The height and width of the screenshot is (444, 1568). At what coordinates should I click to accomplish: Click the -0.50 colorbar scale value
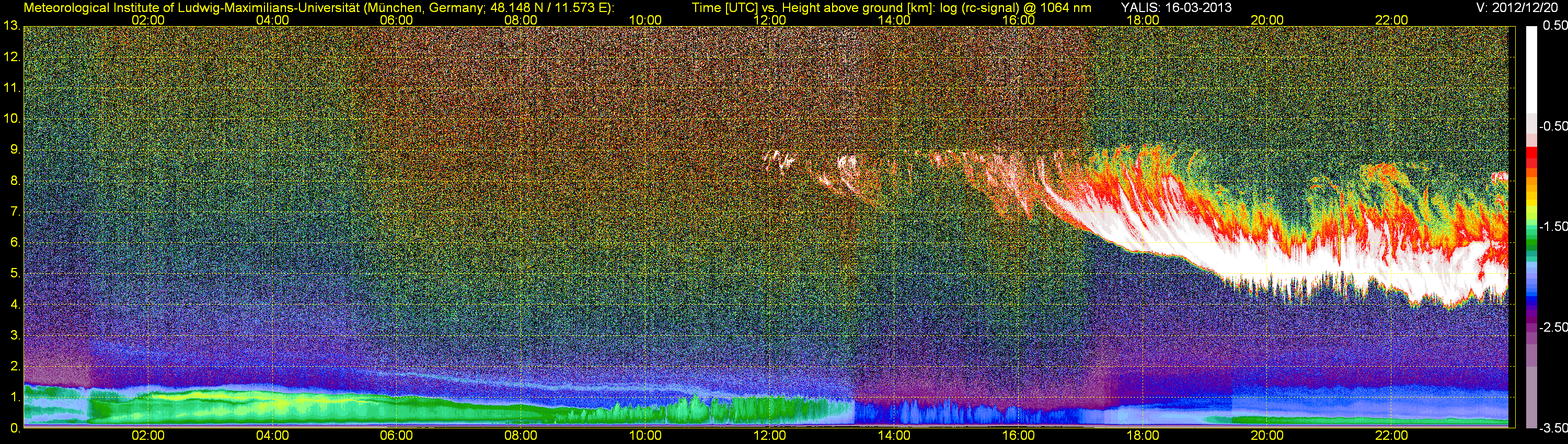pos(1553,126)
